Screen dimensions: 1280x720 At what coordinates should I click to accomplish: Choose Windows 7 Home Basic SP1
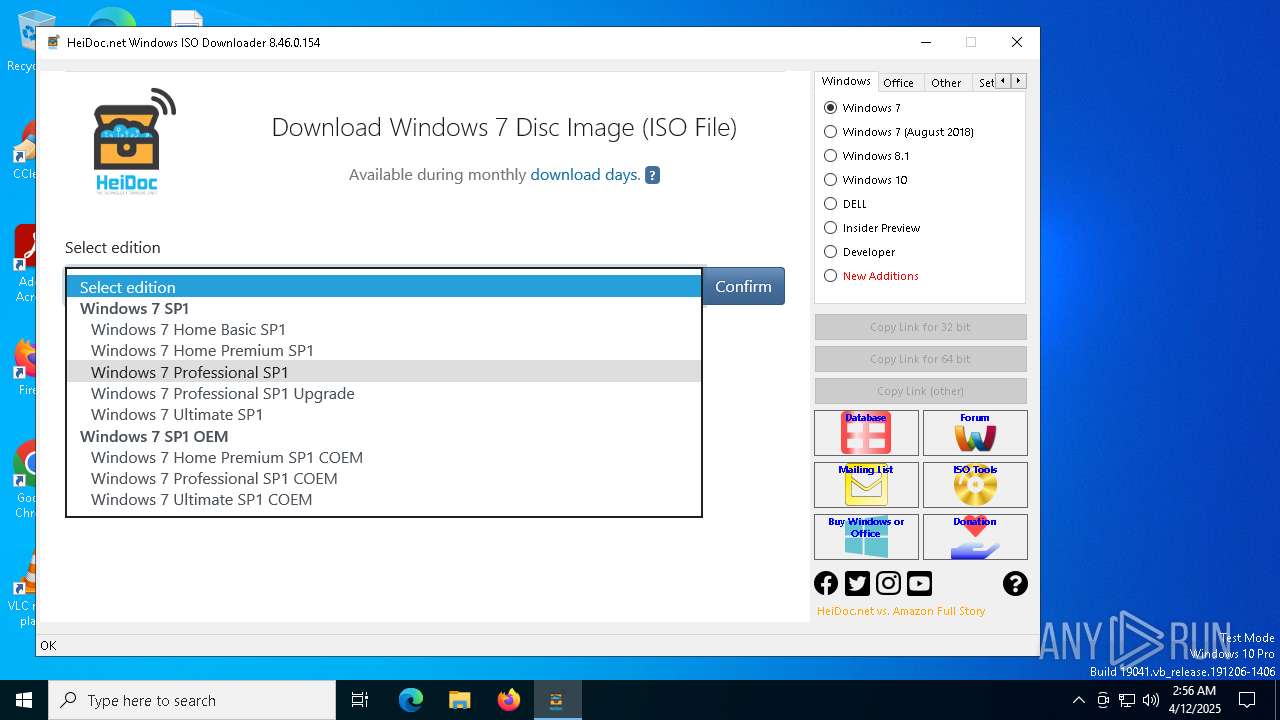point(384,329)
